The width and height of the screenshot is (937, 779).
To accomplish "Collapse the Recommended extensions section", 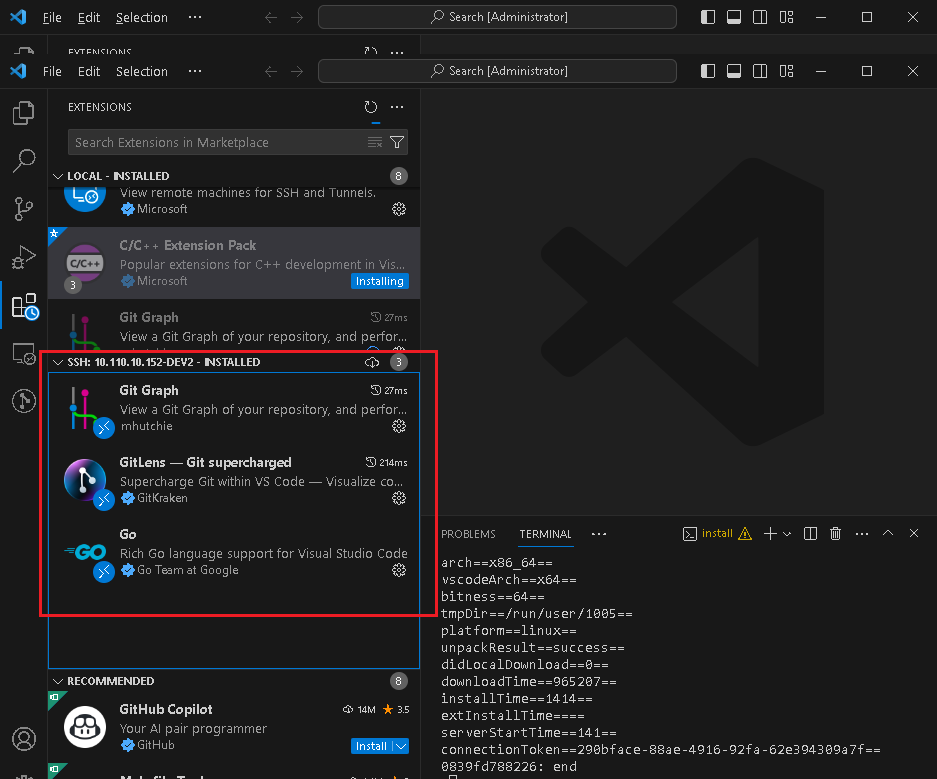I will pos(57,681).
